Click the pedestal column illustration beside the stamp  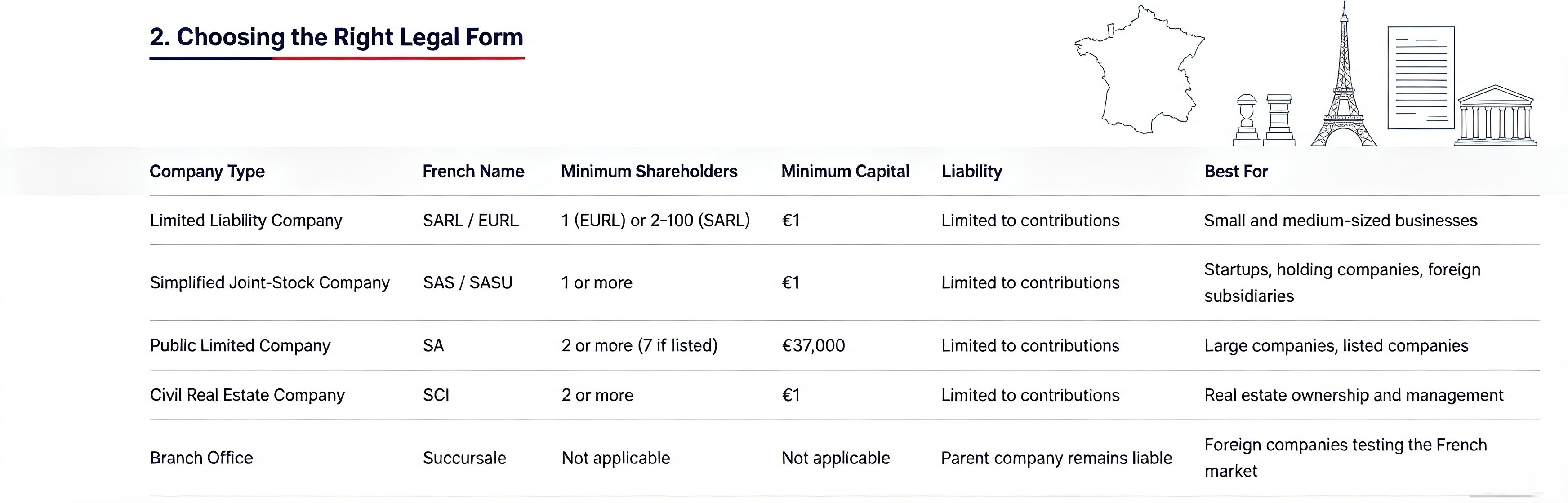click(x=1279, y=120)
